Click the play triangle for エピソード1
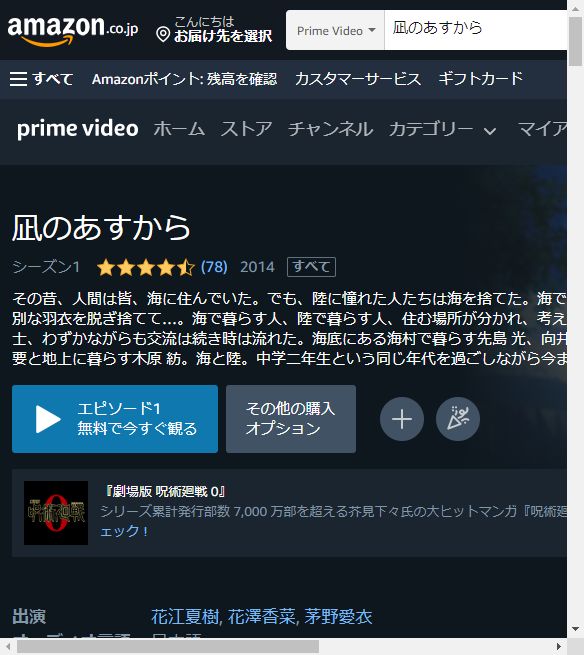The width and height of the screenshot is (584, 655). click(x=48, y=419)
